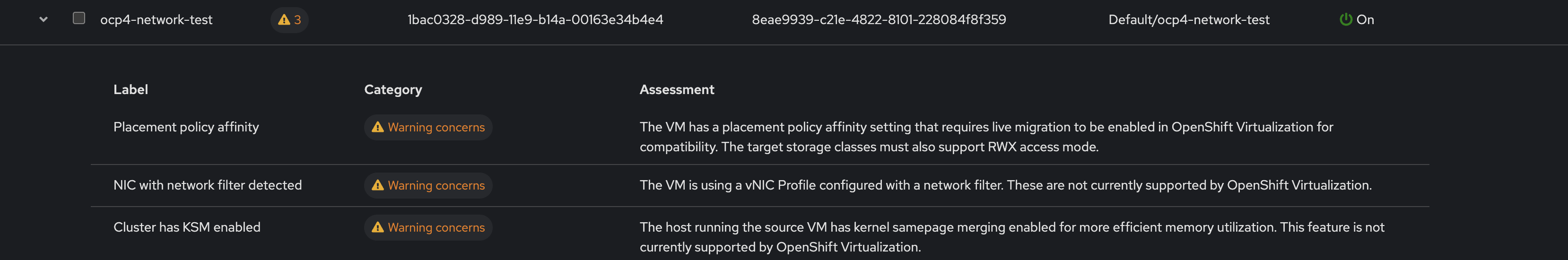Click the green power On icon
The image size is (1568, 260).
(1345, 19)
